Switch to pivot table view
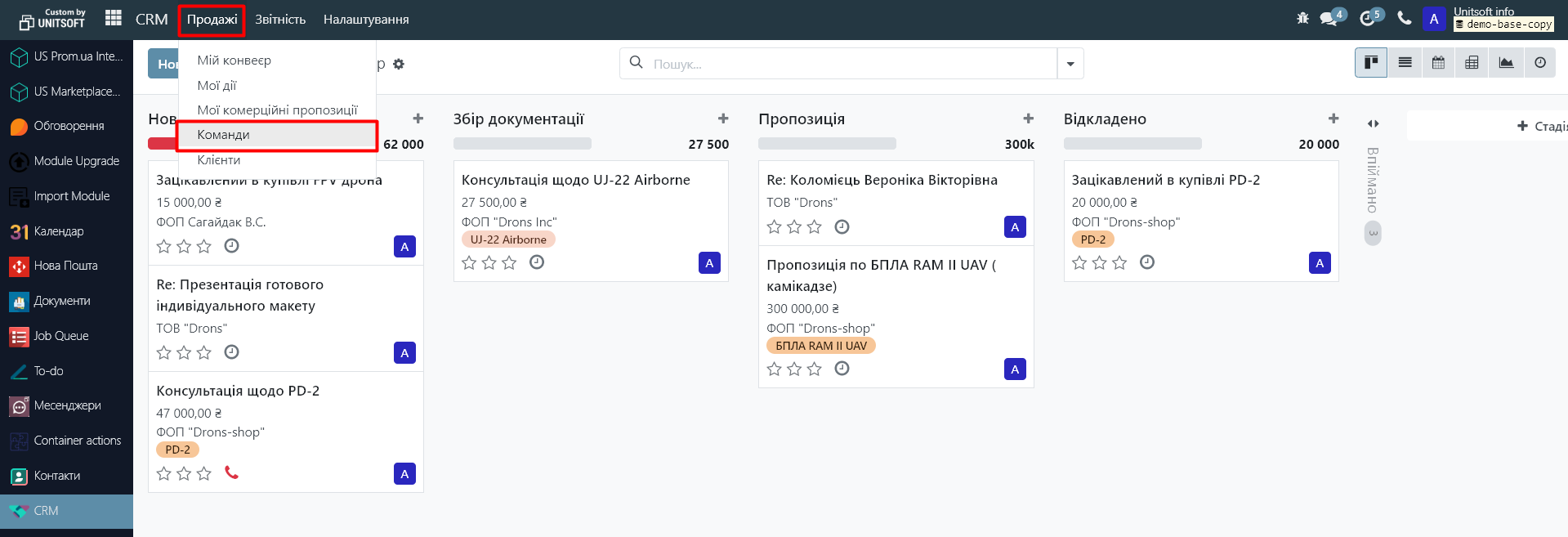Screen dimensions: 1568x537 pyautogui.click(x=1472, y=63)
